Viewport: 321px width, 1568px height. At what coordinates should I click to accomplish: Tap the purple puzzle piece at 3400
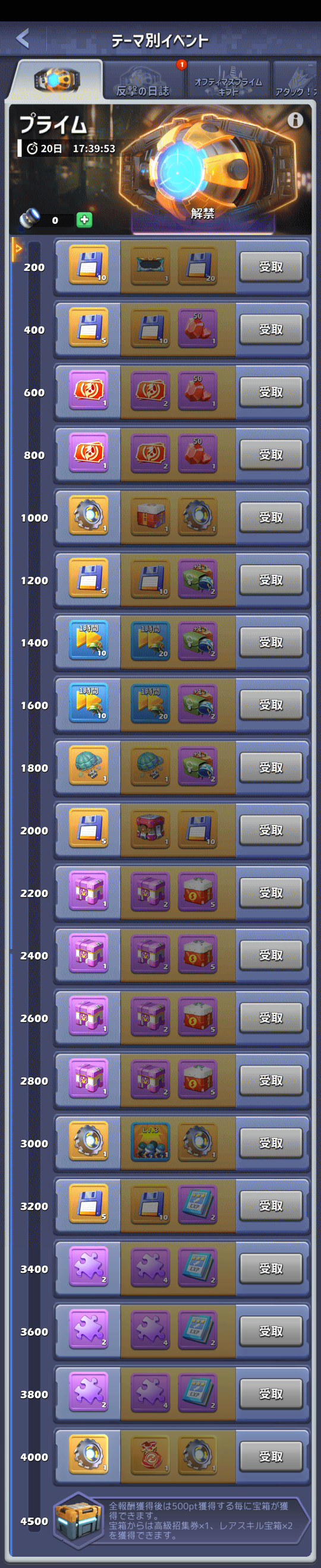pos(89,1266)
